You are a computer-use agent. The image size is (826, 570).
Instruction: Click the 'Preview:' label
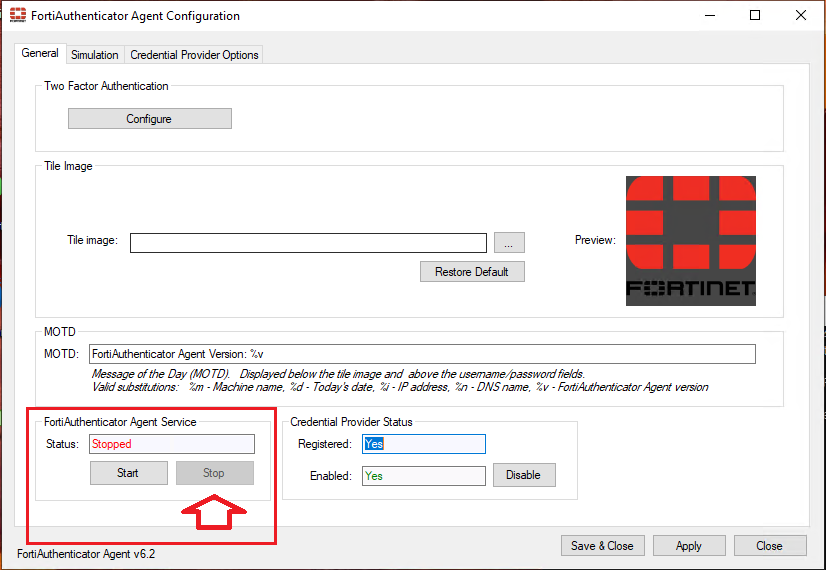(595, 240)
